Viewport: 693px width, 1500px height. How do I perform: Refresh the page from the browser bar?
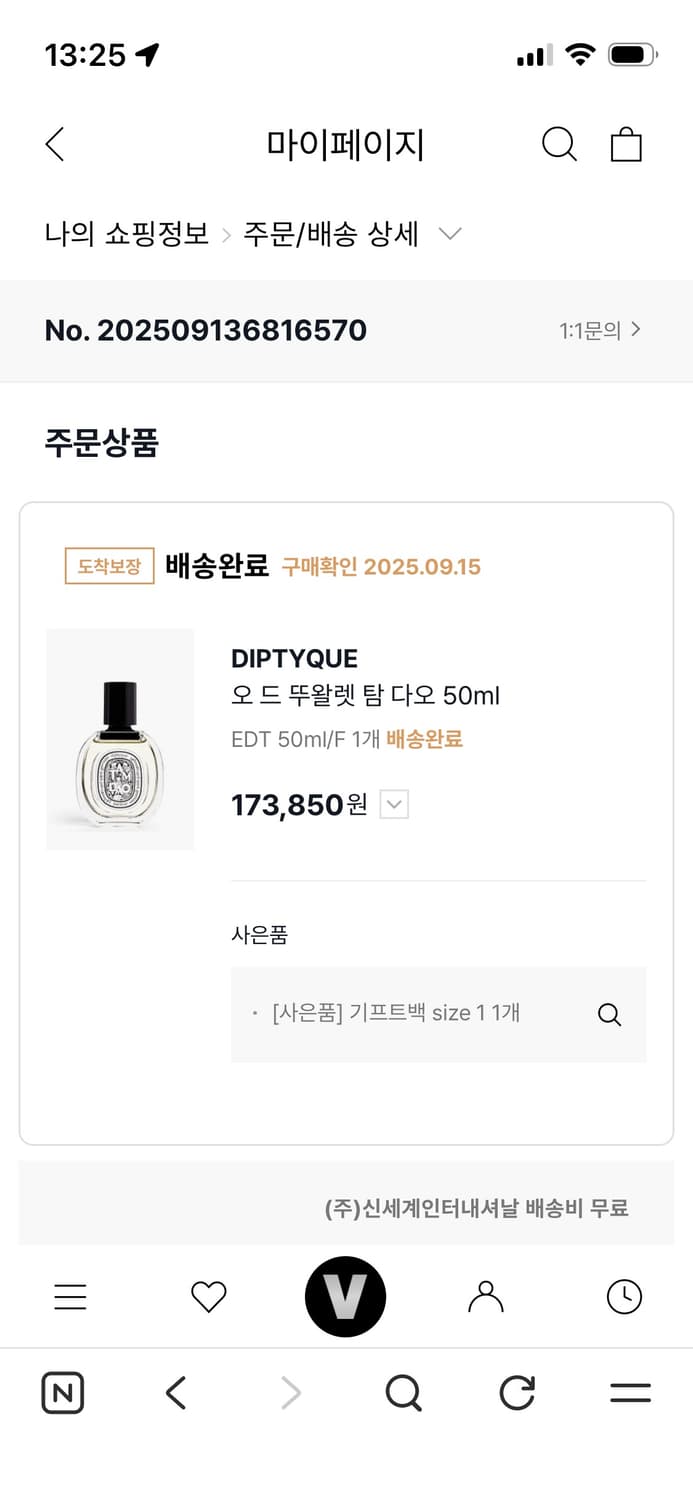(x=516, y=1392)
